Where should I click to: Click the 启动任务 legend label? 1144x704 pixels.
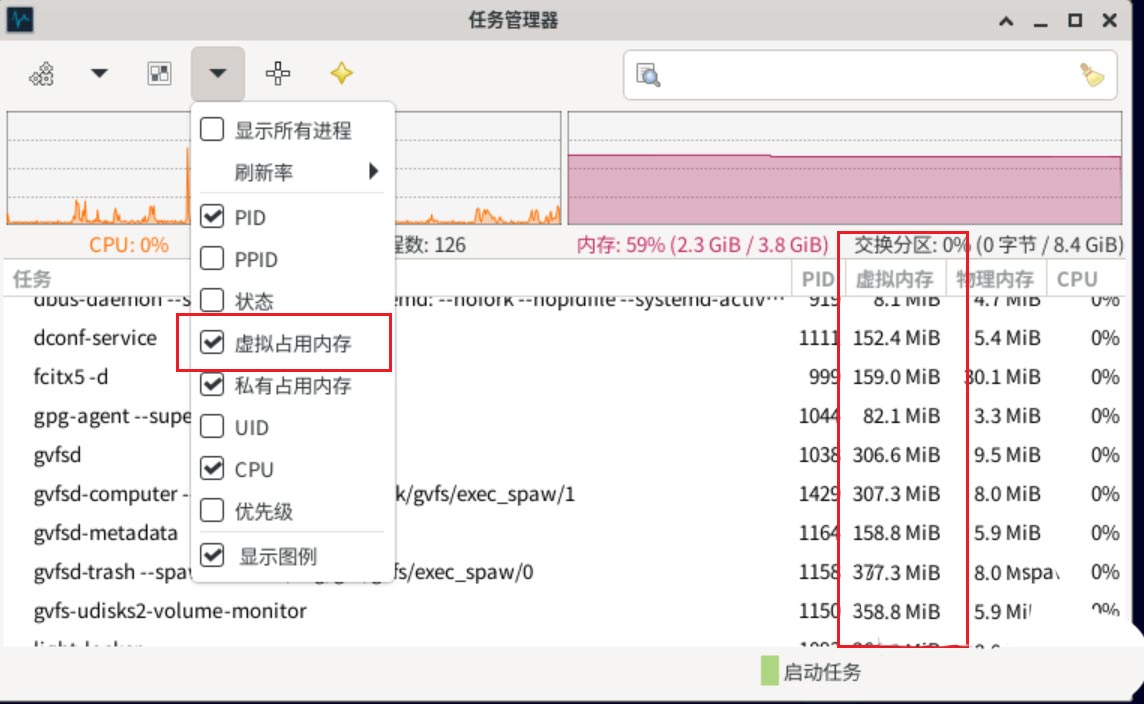click(x=822, y=671)
